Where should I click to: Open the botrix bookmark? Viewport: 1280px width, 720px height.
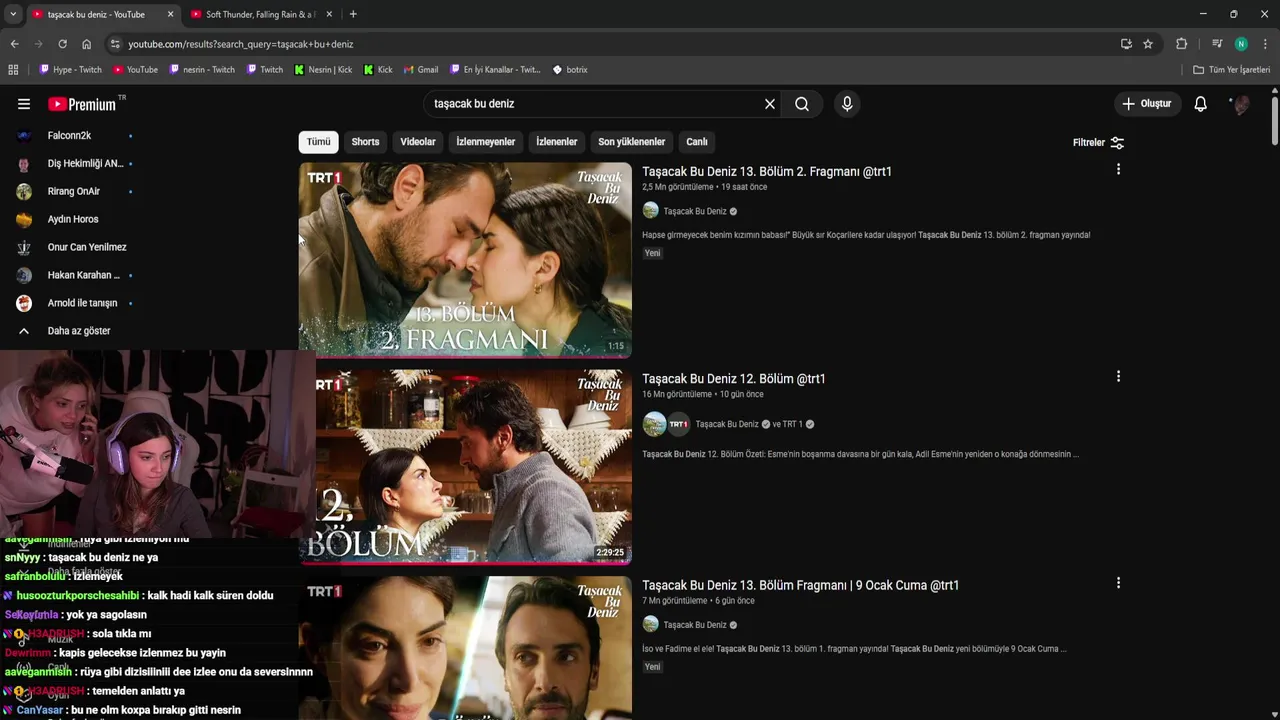point(569,70)
